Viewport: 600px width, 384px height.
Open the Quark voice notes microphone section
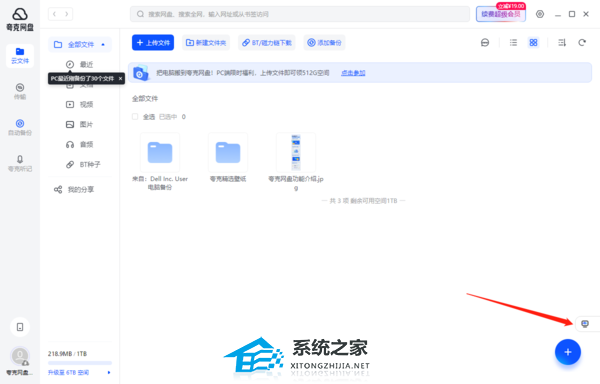tap(20, 163)
